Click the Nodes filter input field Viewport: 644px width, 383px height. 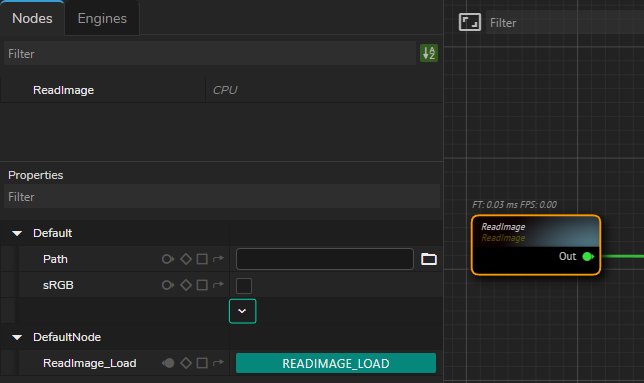pos(209,53)
